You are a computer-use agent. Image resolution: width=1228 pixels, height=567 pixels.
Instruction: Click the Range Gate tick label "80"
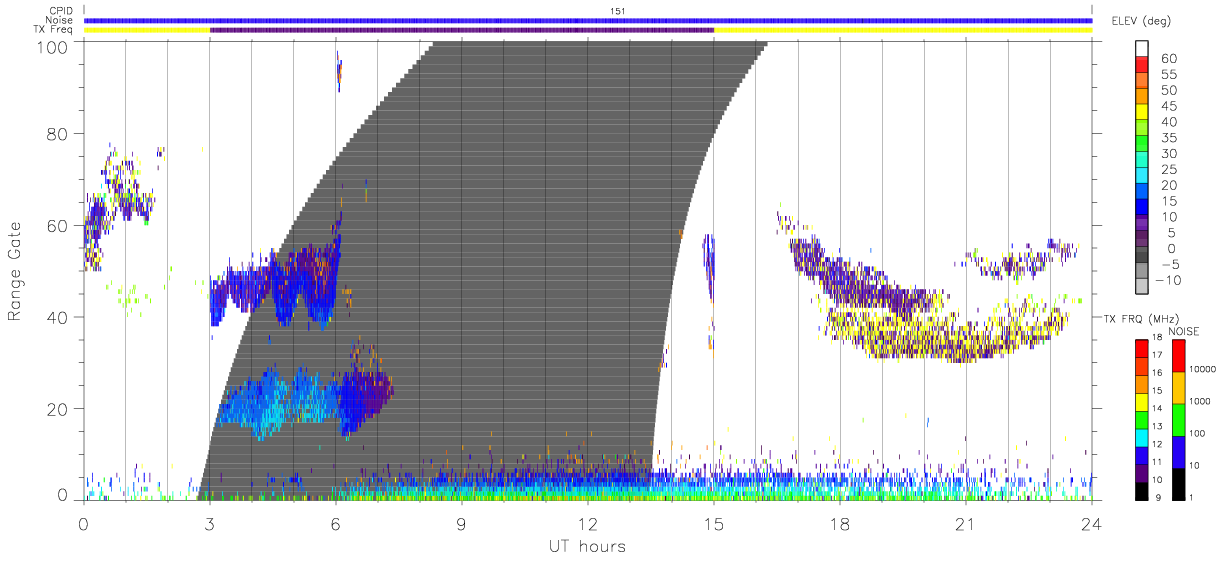59,133
